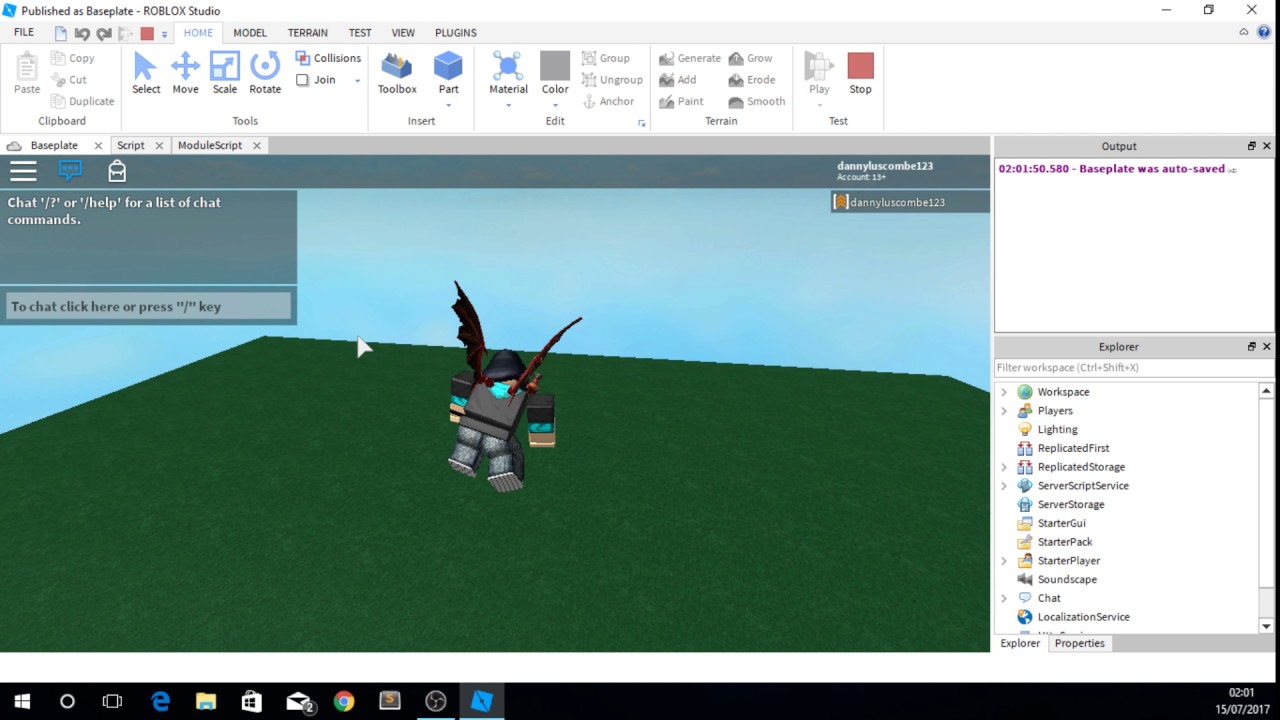Open the Material picker icon
This screenshot has height=720, width=1280.
point(508,67)
